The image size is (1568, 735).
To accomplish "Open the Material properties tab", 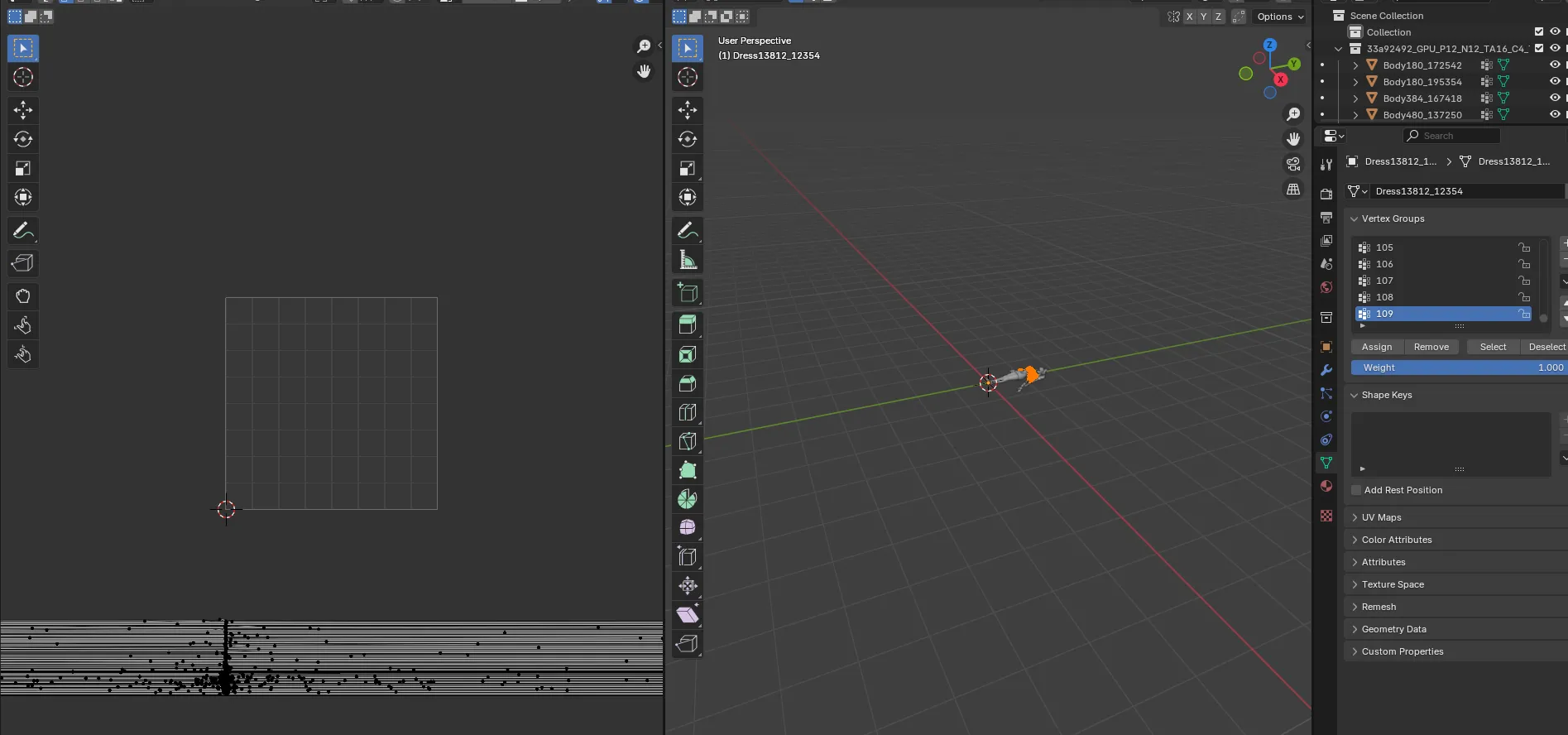I will point(1326,486).
